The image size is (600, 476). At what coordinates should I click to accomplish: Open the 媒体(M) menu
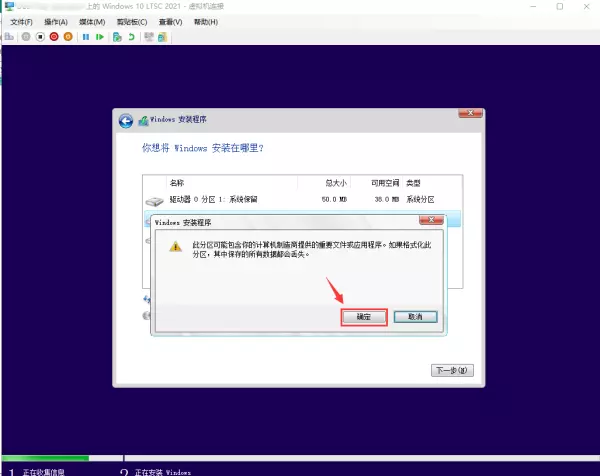(x=92, y=22)
